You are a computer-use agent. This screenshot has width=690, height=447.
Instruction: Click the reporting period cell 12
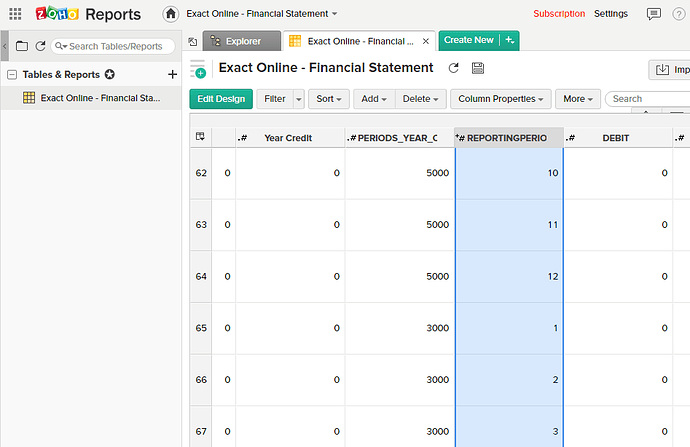point(509,277)
